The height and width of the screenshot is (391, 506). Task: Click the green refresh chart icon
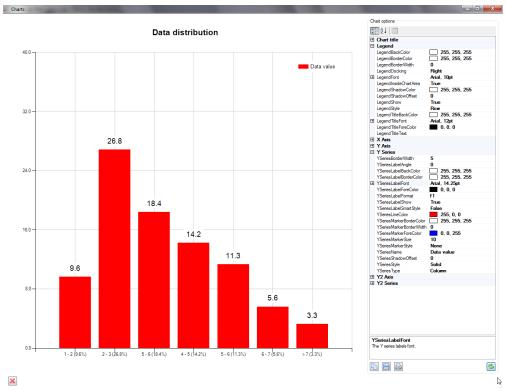pyautogui.click(x=491, y=367)
